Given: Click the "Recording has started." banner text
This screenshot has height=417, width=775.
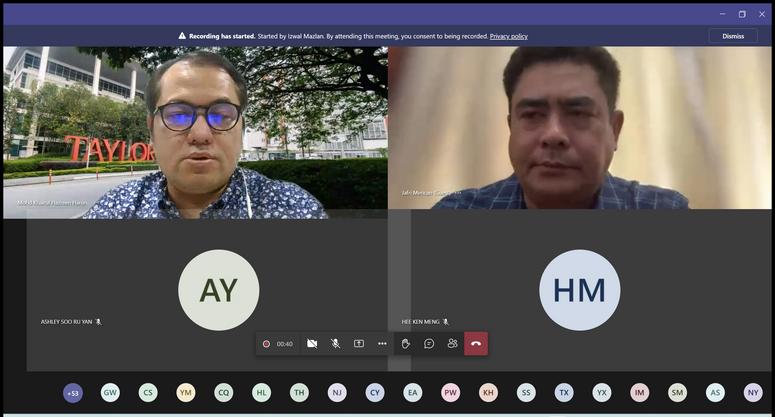Looking at the screenshot, I should (222, 36).
